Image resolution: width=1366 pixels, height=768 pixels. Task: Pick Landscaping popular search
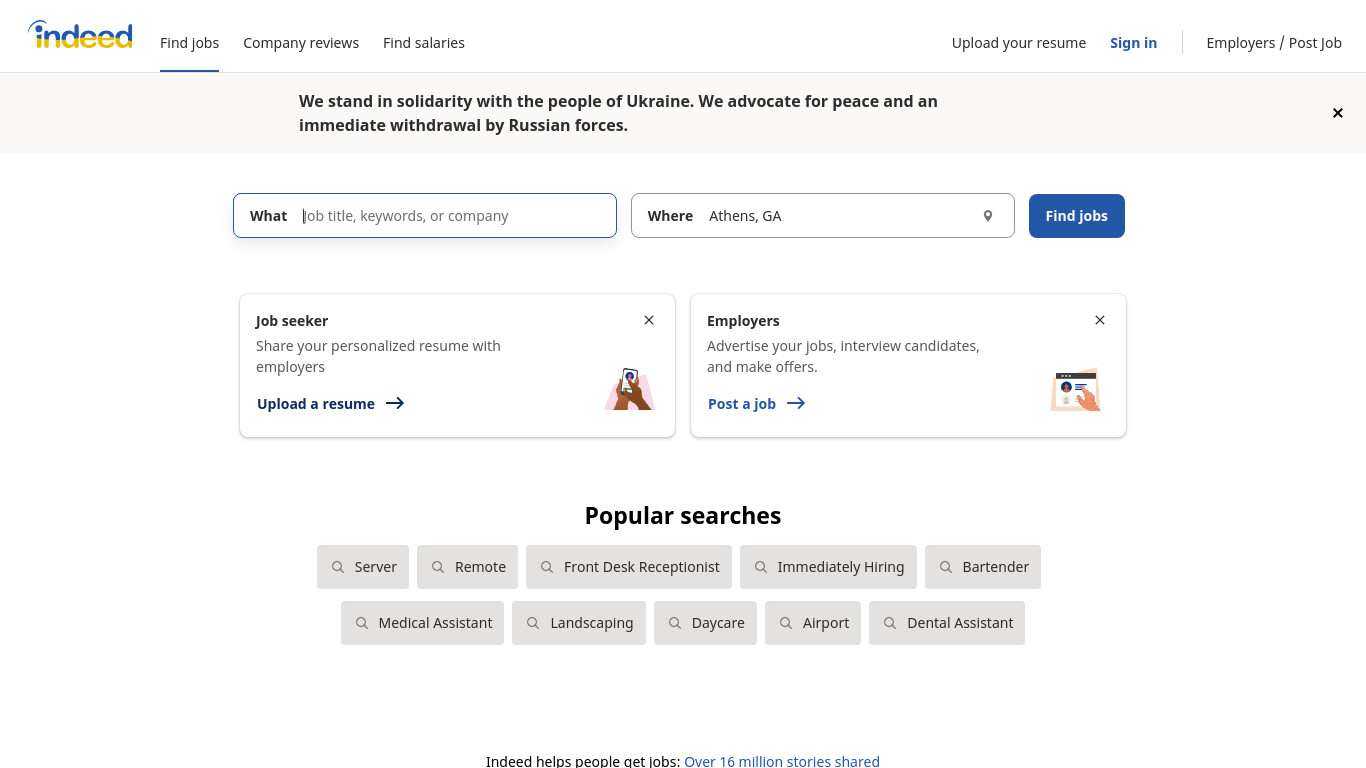(x=579, y=623)
